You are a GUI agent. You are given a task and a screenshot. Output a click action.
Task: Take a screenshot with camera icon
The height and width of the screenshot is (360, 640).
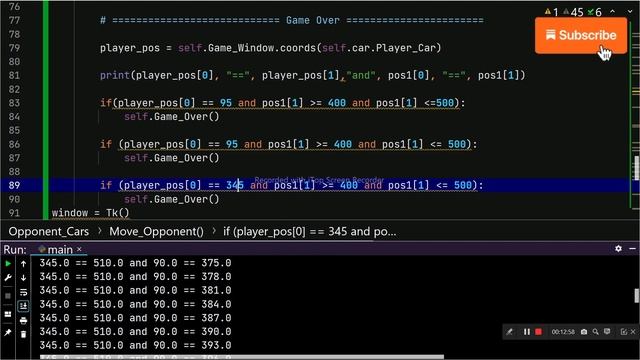[584, 332]
